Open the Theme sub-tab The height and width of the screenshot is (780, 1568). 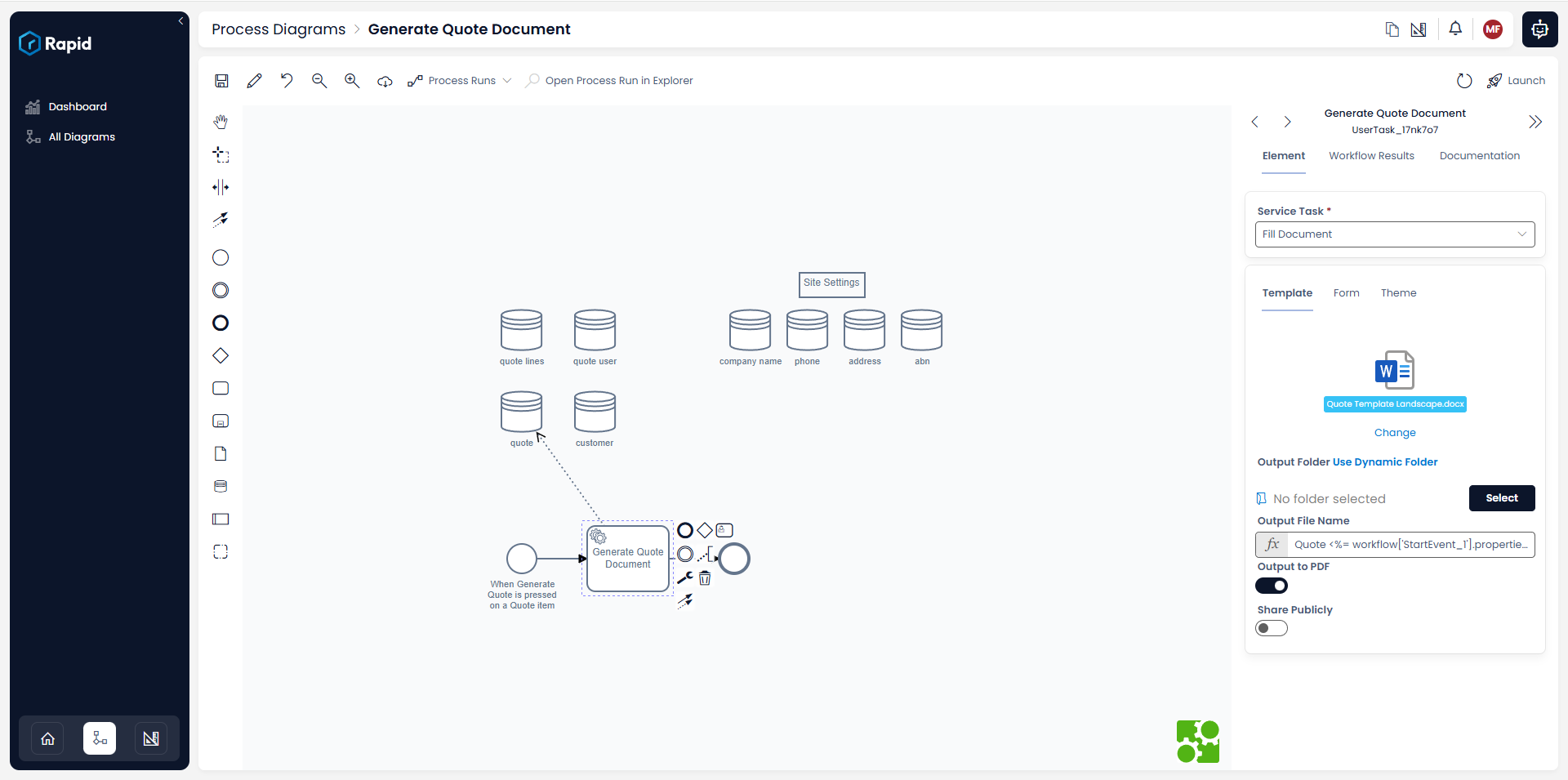click(1398, 293)
